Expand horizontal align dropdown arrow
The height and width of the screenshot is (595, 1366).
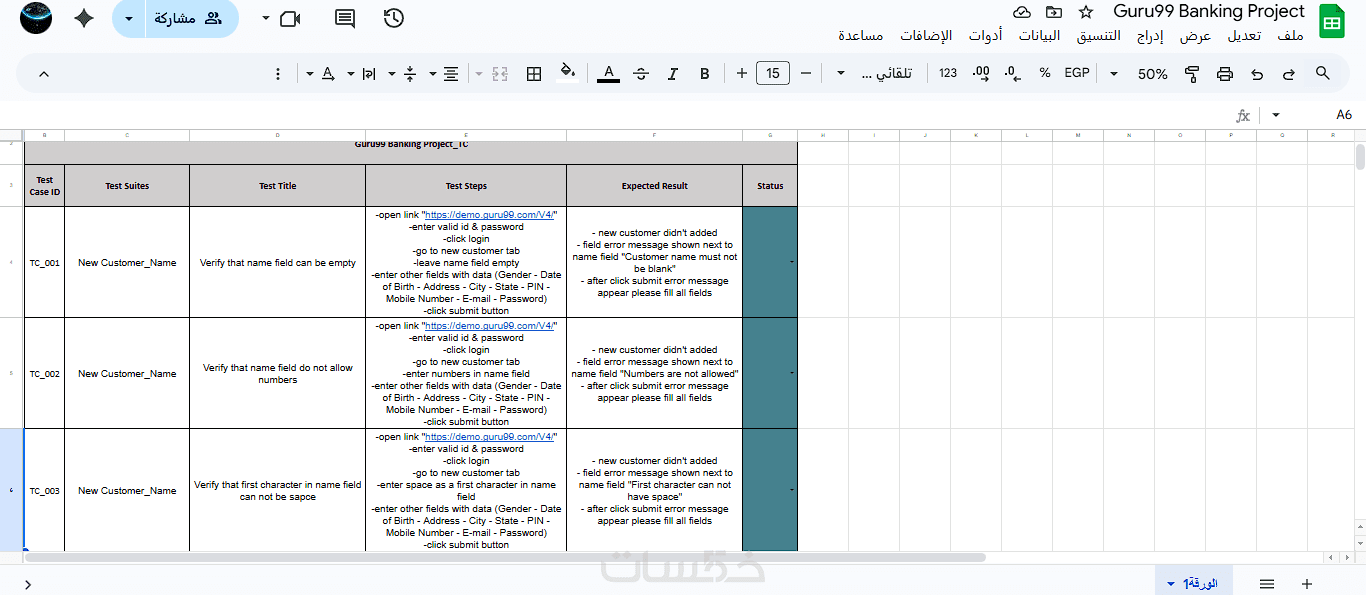pos(433,73)
